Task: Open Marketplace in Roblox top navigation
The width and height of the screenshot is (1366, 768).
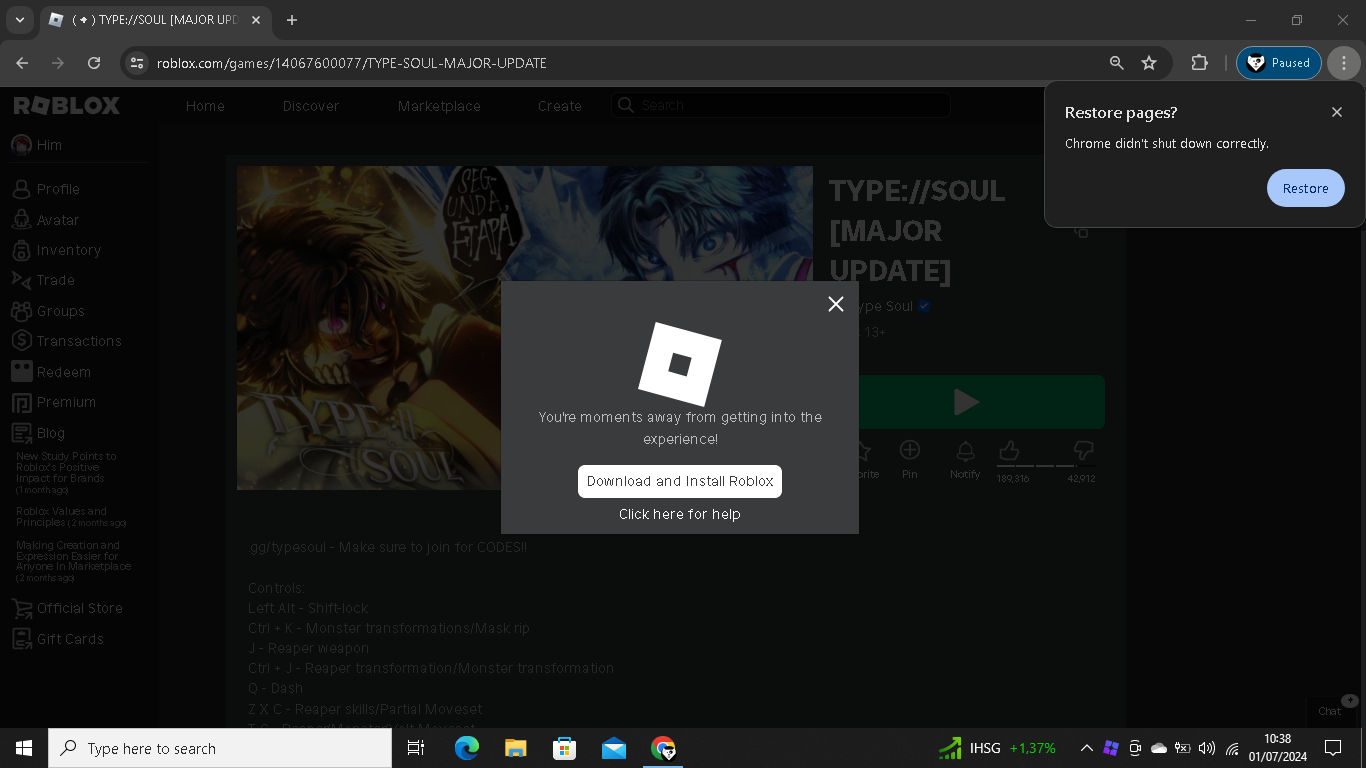Action: [x=439, y=106]
